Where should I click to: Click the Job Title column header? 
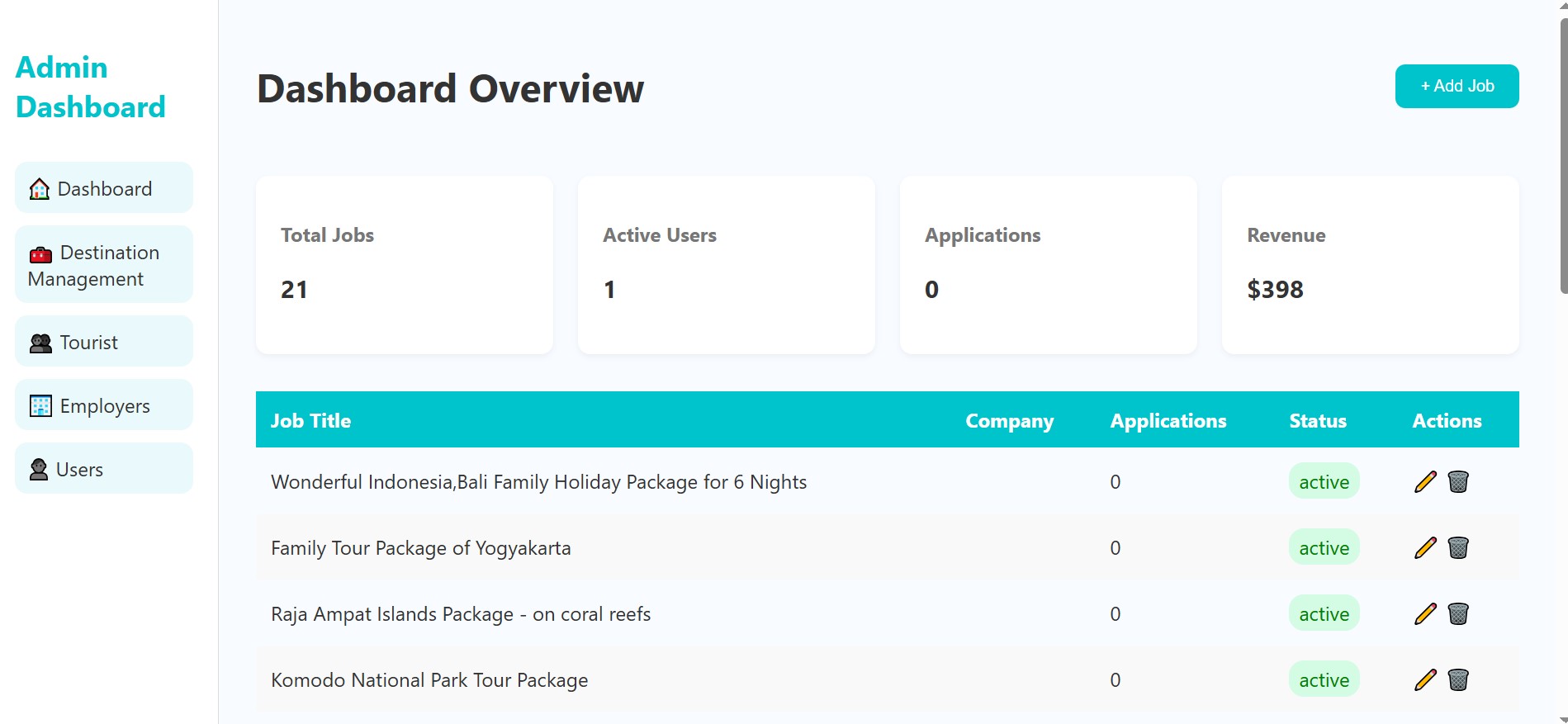pyautogui.click(x=311, y=421)
